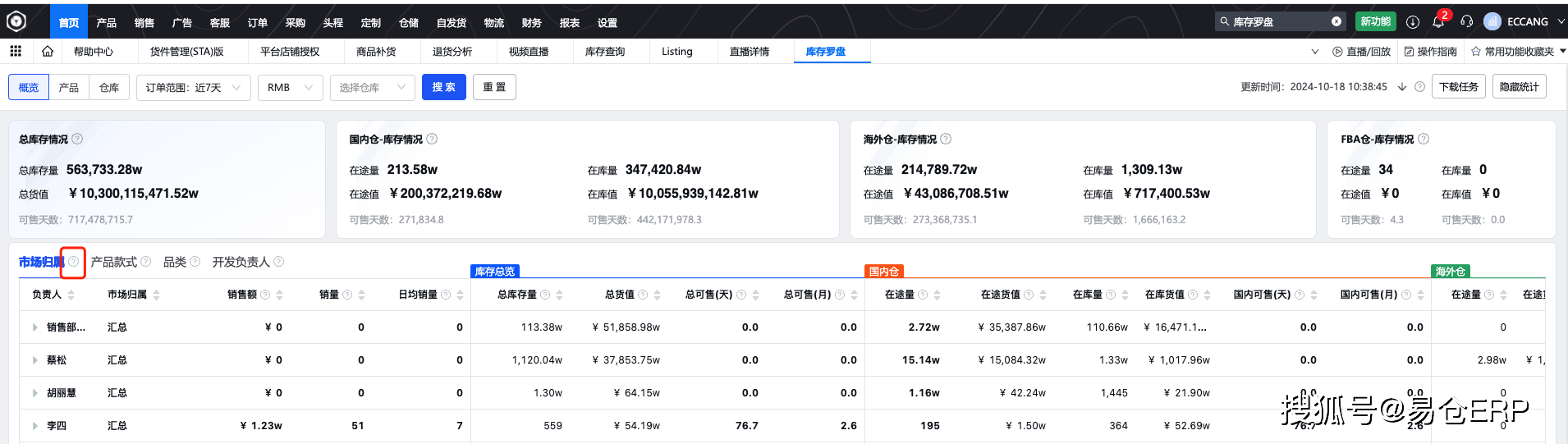Select the 产品 view segment
Viewport: 1568px width, 444px height.
point(69,87)
